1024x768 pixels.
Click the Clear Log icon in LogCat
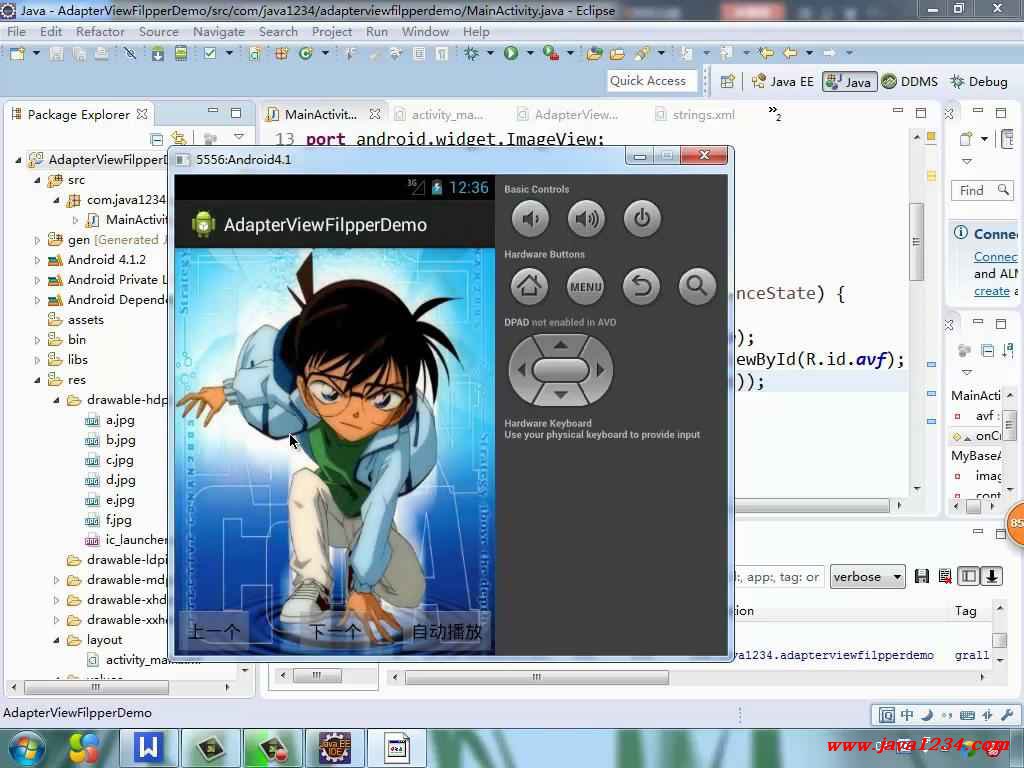[x=944, y=576]
